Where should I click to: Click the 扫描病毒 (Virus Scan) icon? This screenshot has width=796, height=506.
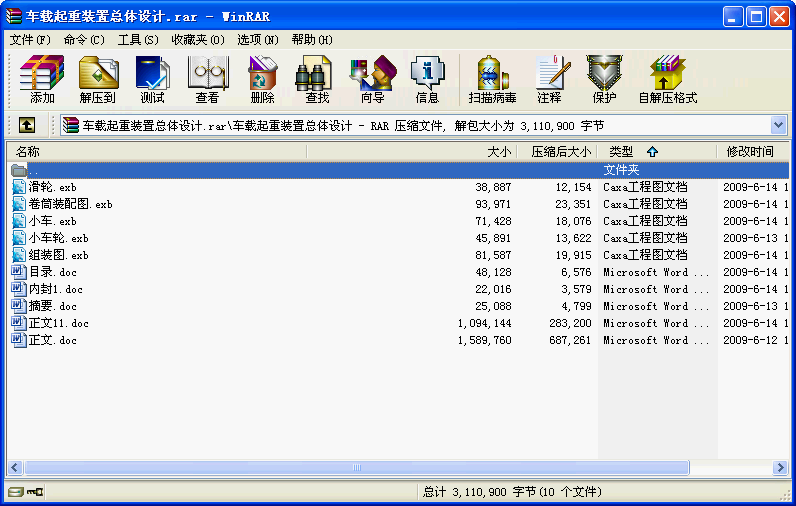point(492,79)
